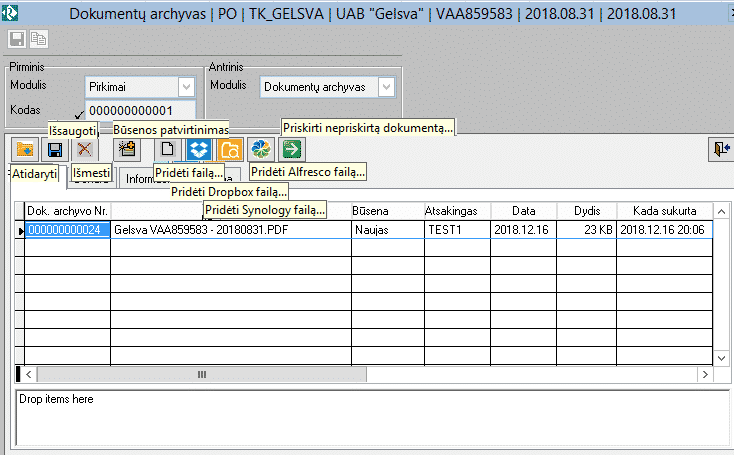Expand the Antrinis Modulis dropdown

coord(386,87)
